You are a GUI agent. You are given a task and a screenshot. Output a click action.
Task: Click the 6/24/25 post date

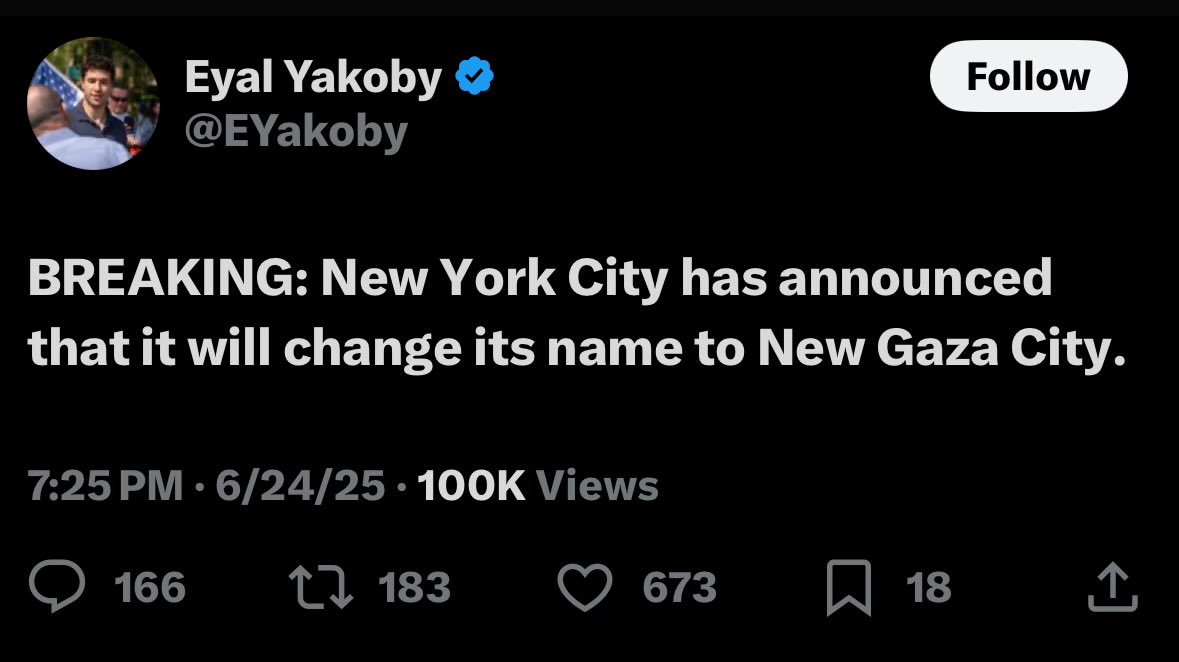(x=297, y=486)
